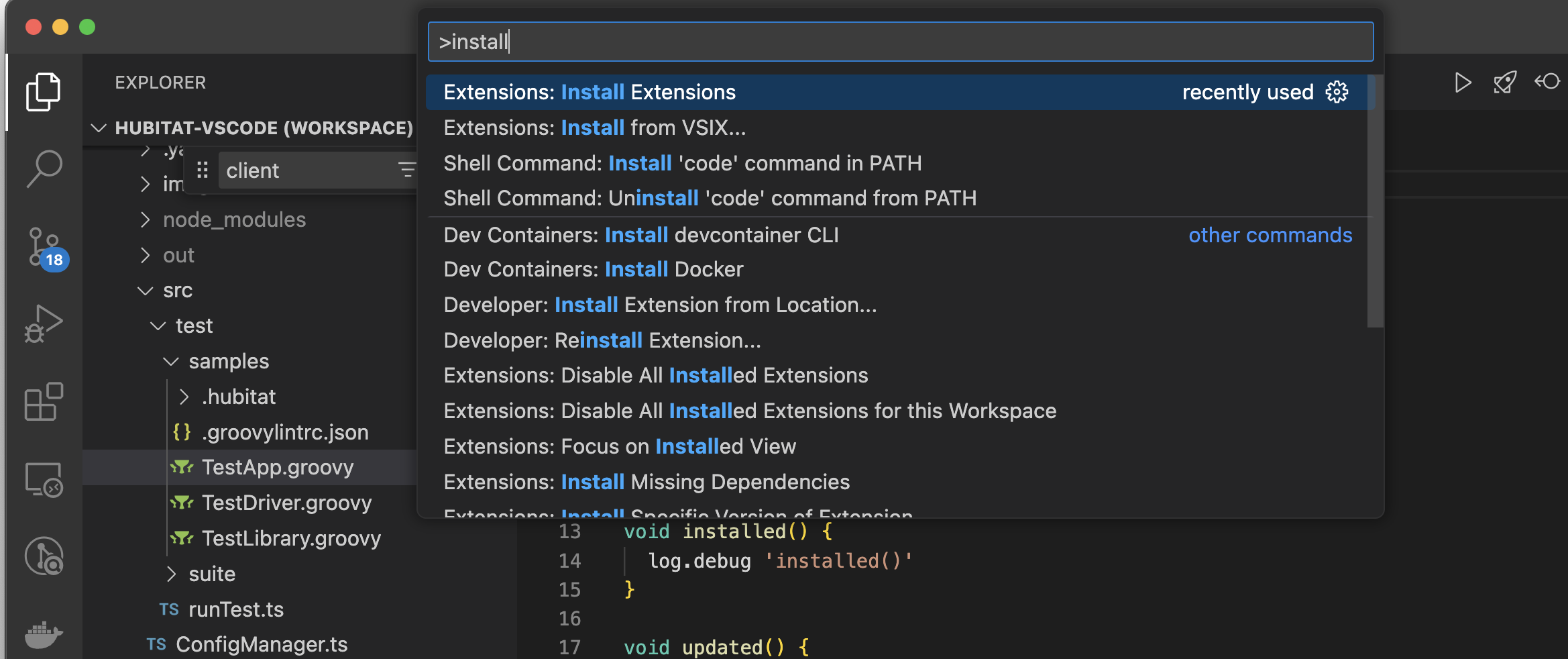The image size is (1568, 659).
Task: Expand the .hubitat folder
Action: pyautogui.click(x=184, y=397)
